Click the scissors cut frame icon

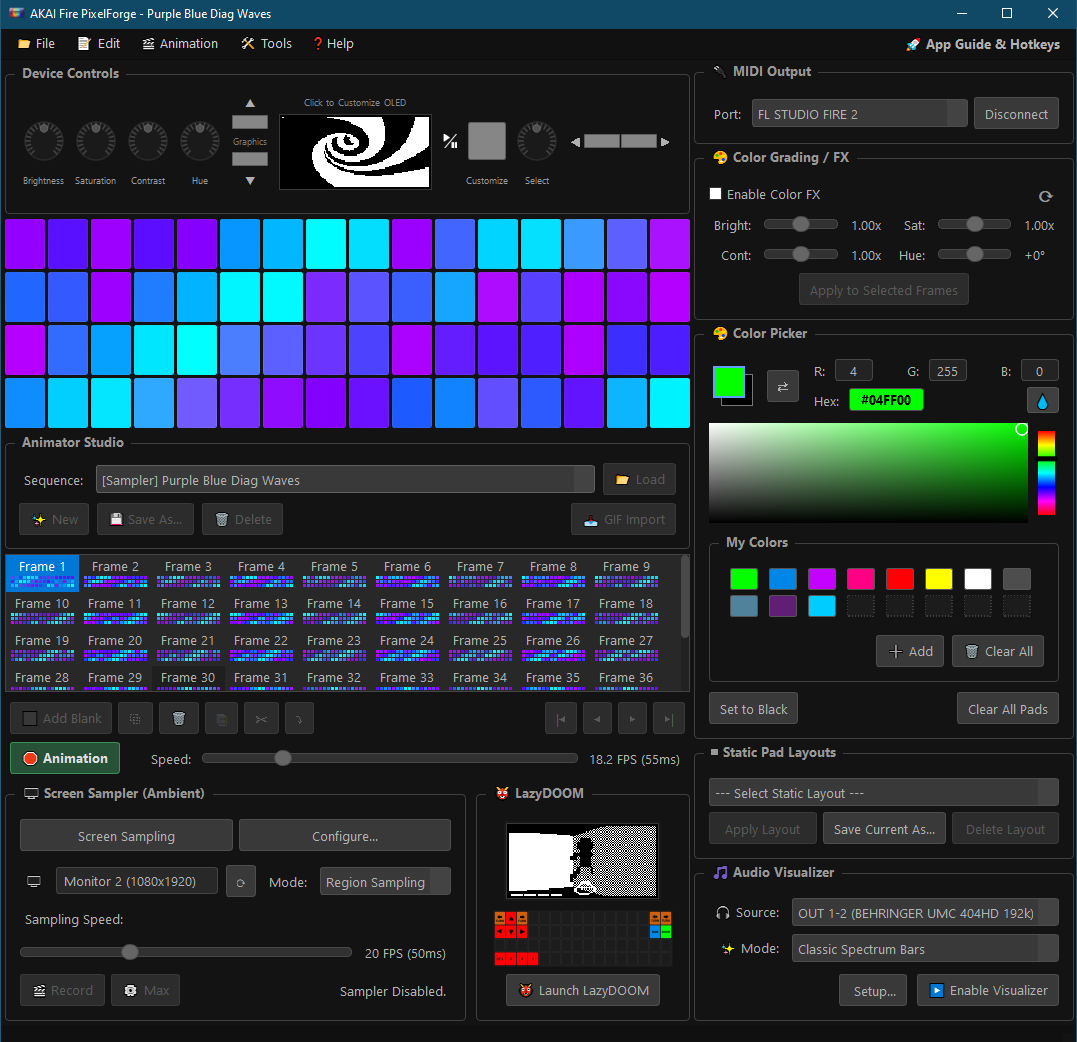261,718
